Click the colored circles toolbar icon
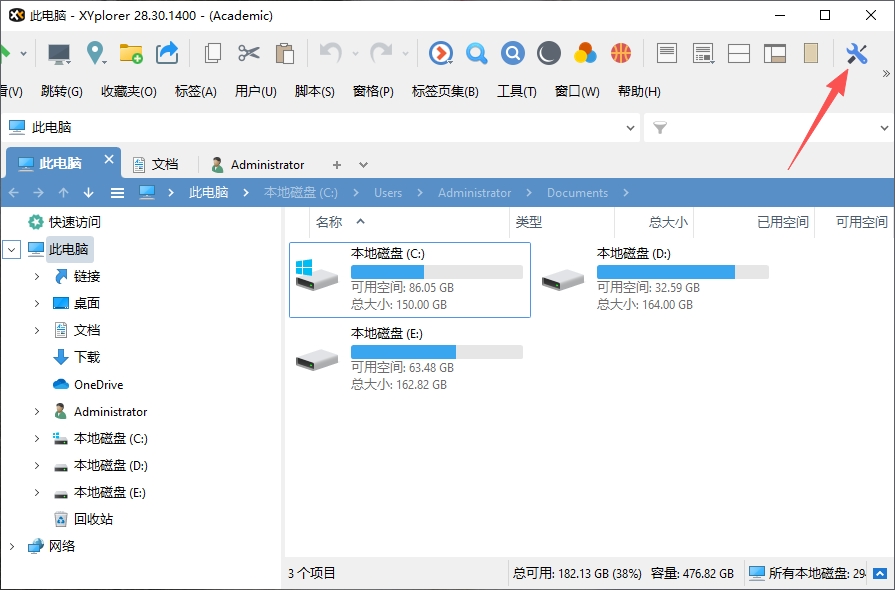Screen dimensions: 895x590 pyautogui.click(x=585, y=54)
